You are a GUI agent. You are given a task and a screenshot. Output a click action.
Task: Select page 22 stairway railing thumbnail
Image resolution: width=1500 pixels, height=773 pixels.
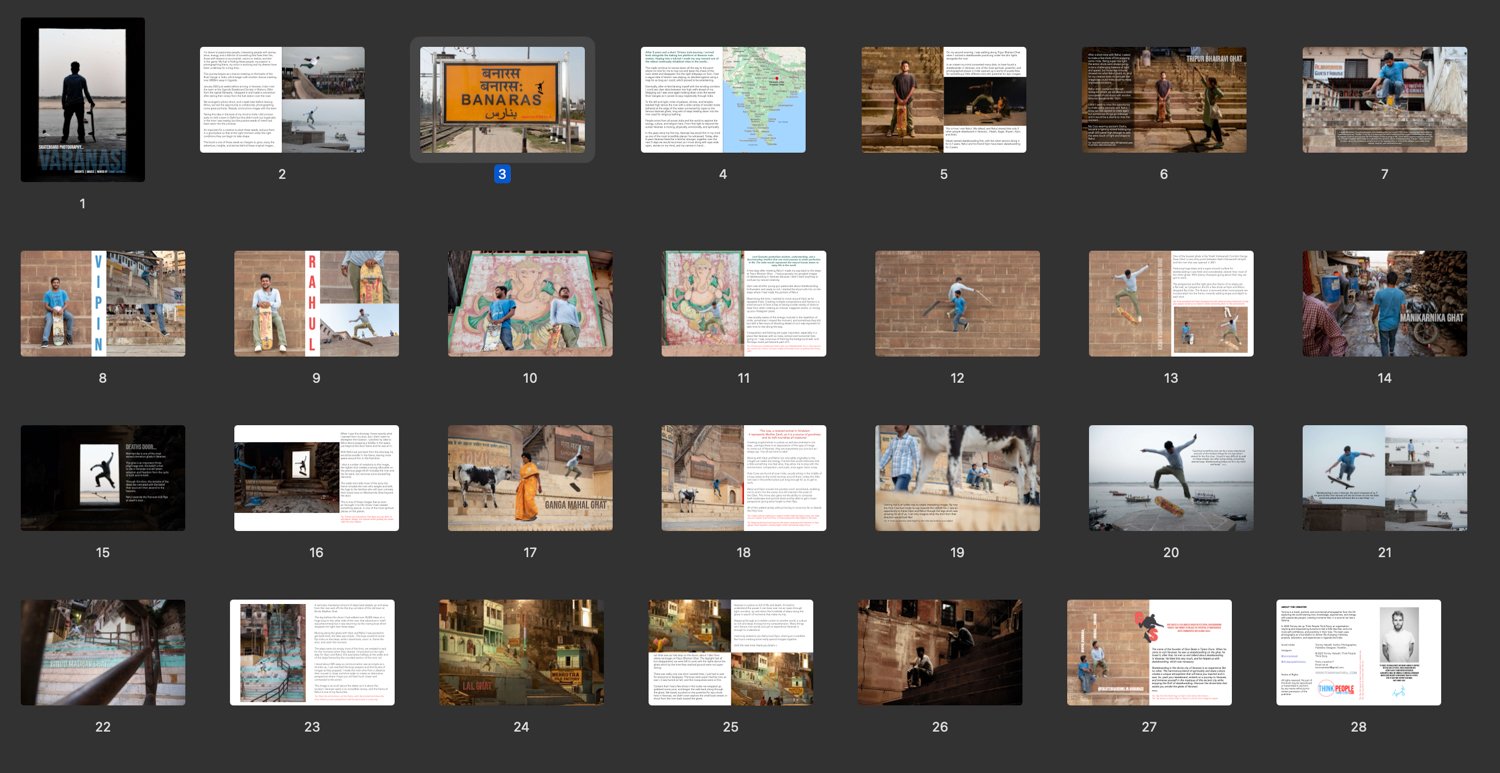point(103,652)
